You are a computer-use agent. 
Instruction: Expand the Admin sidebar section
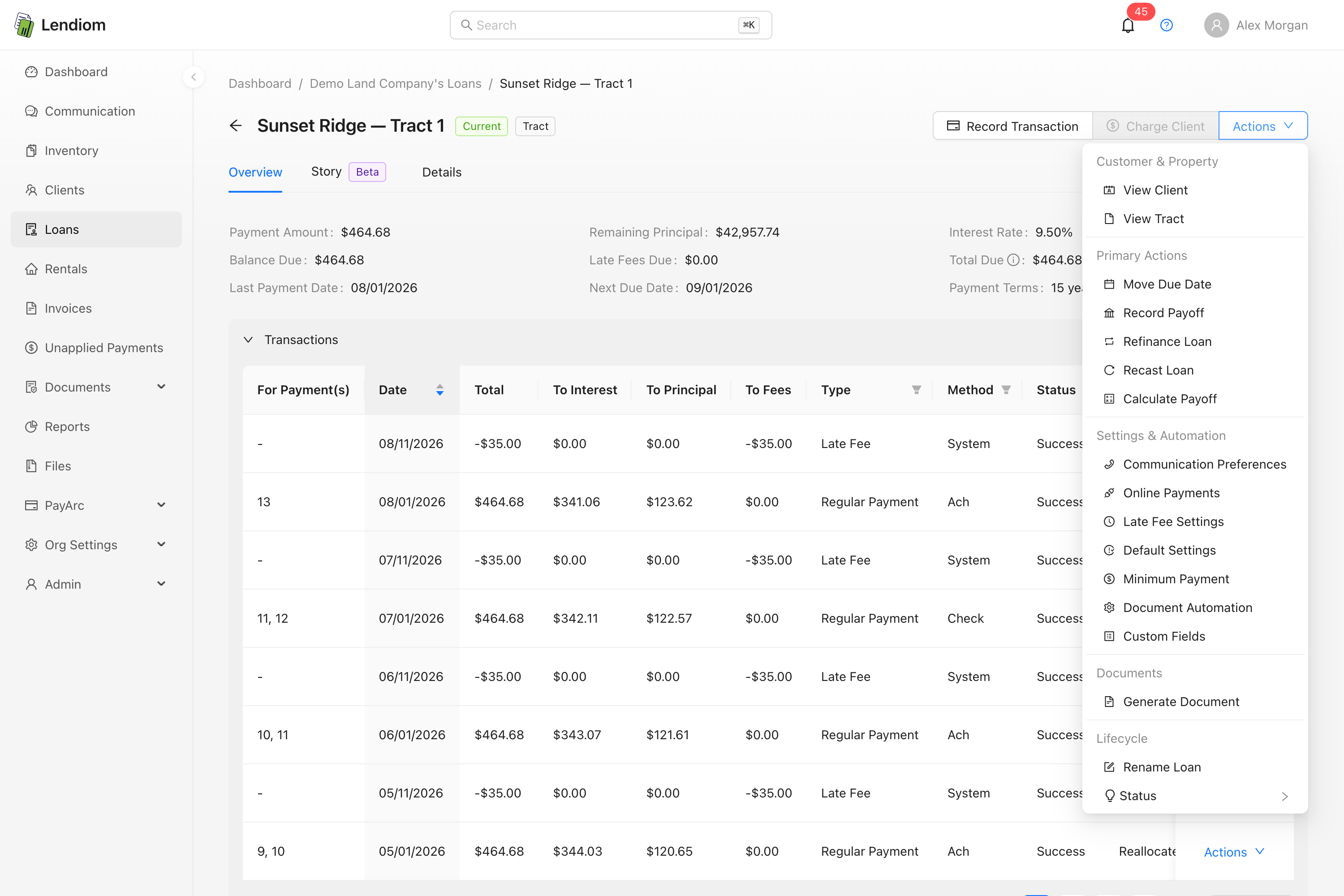[x=96, y=585]
